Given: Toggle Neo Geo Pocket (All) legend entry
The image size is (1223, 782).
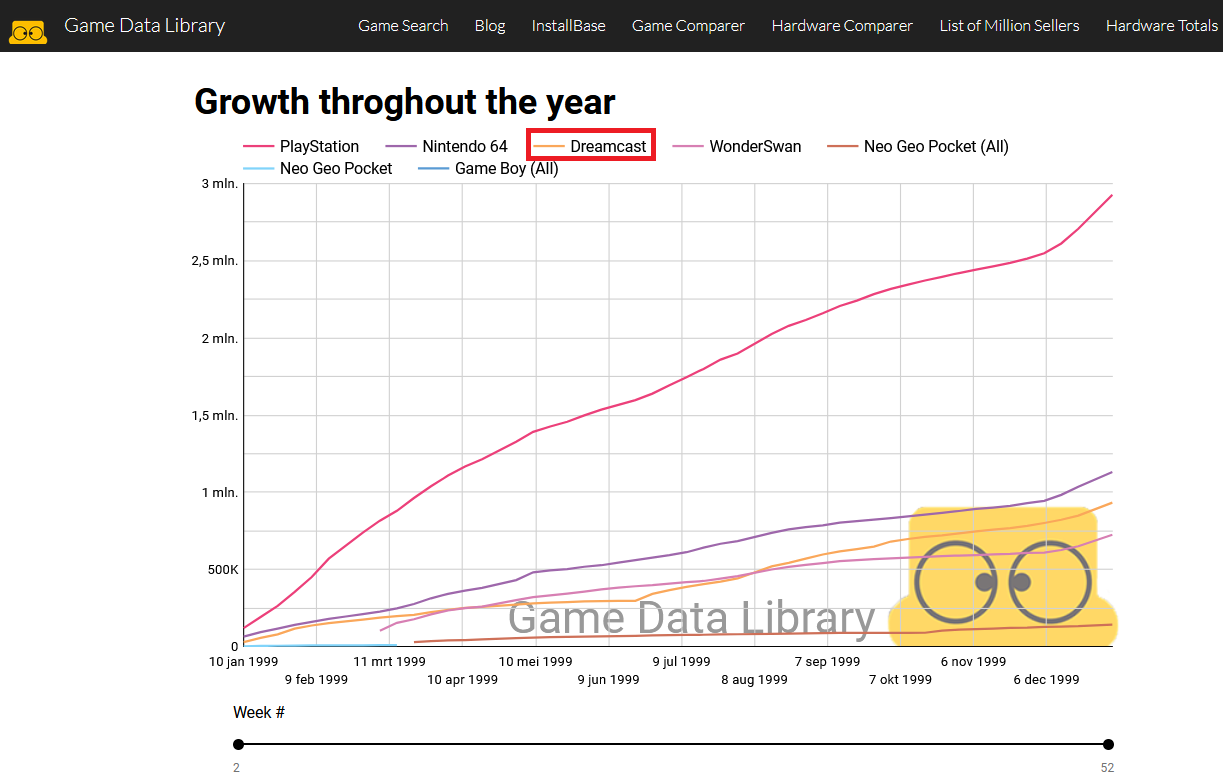Looking at the screenshot, I should click(918, 146).
